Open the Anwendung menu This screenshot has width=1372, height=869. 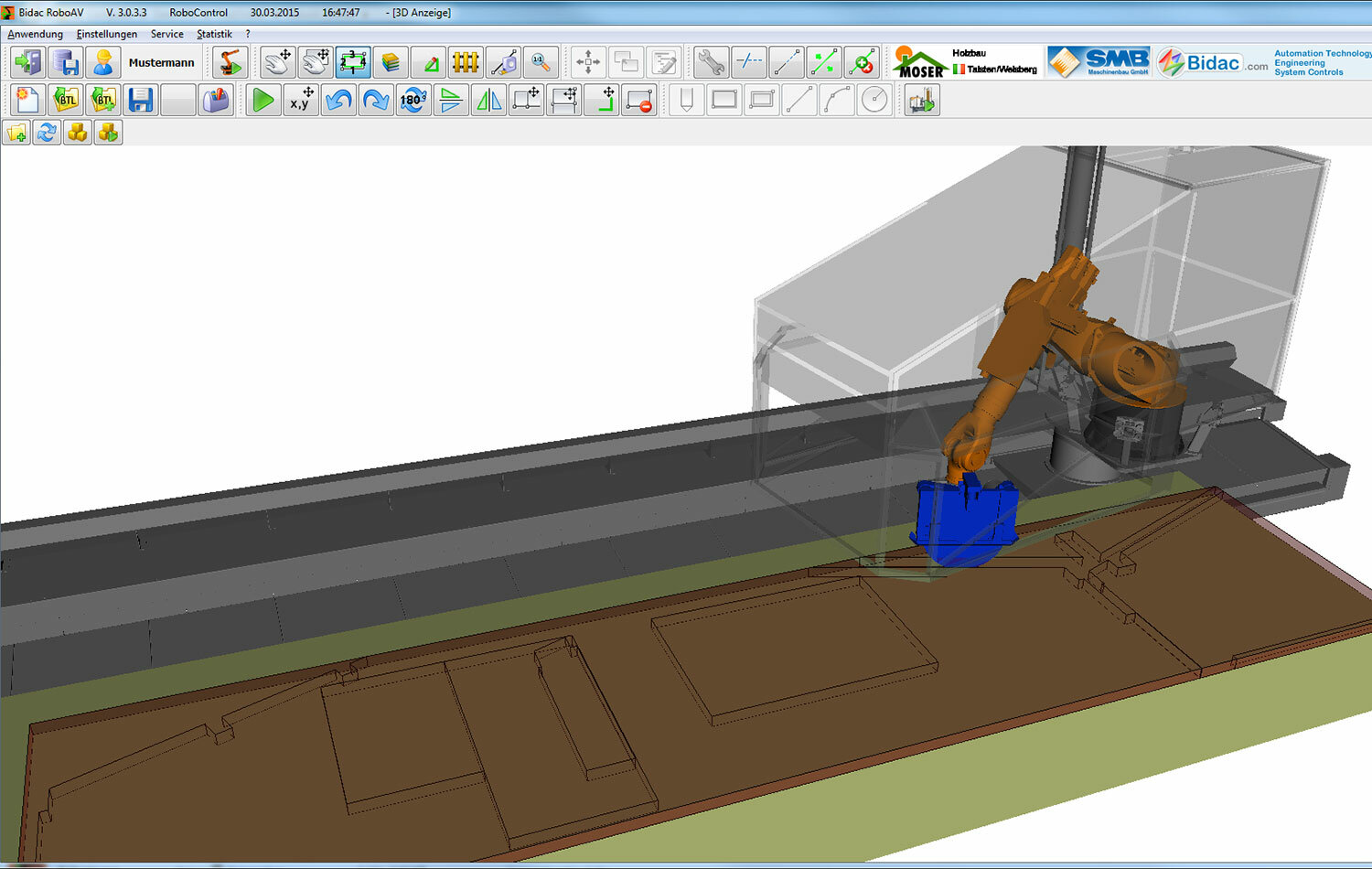click(x=36, y=34)
